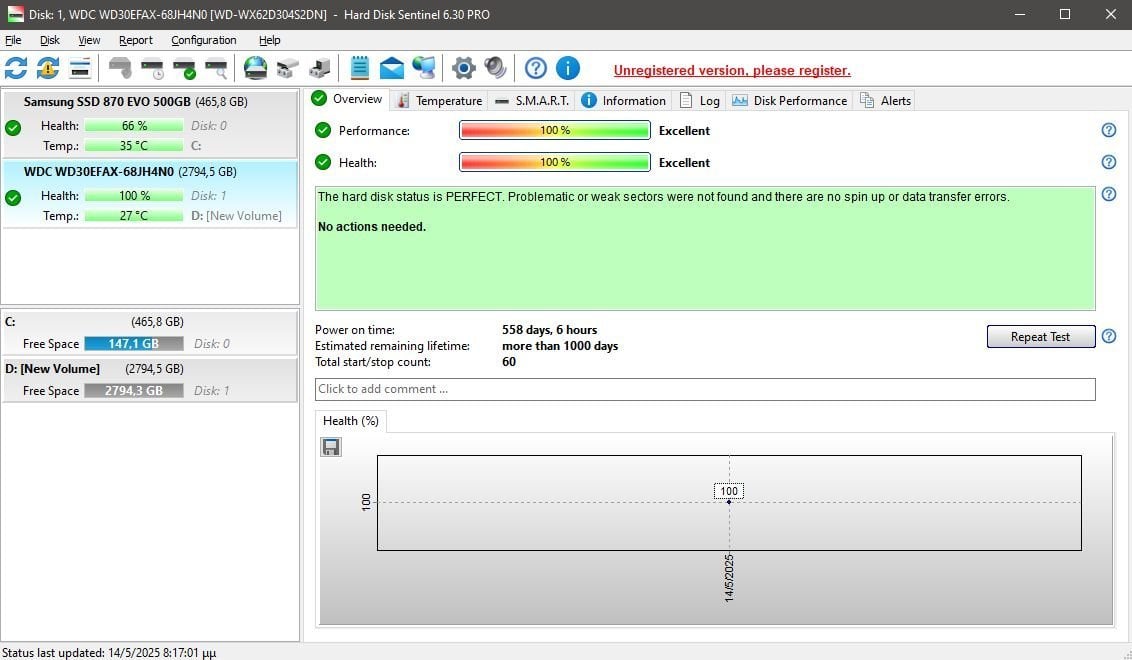The height and width of the screenshot is (660, 1132).
Task: Switch to the Temperature tab
Action: [x=439, y=100]
